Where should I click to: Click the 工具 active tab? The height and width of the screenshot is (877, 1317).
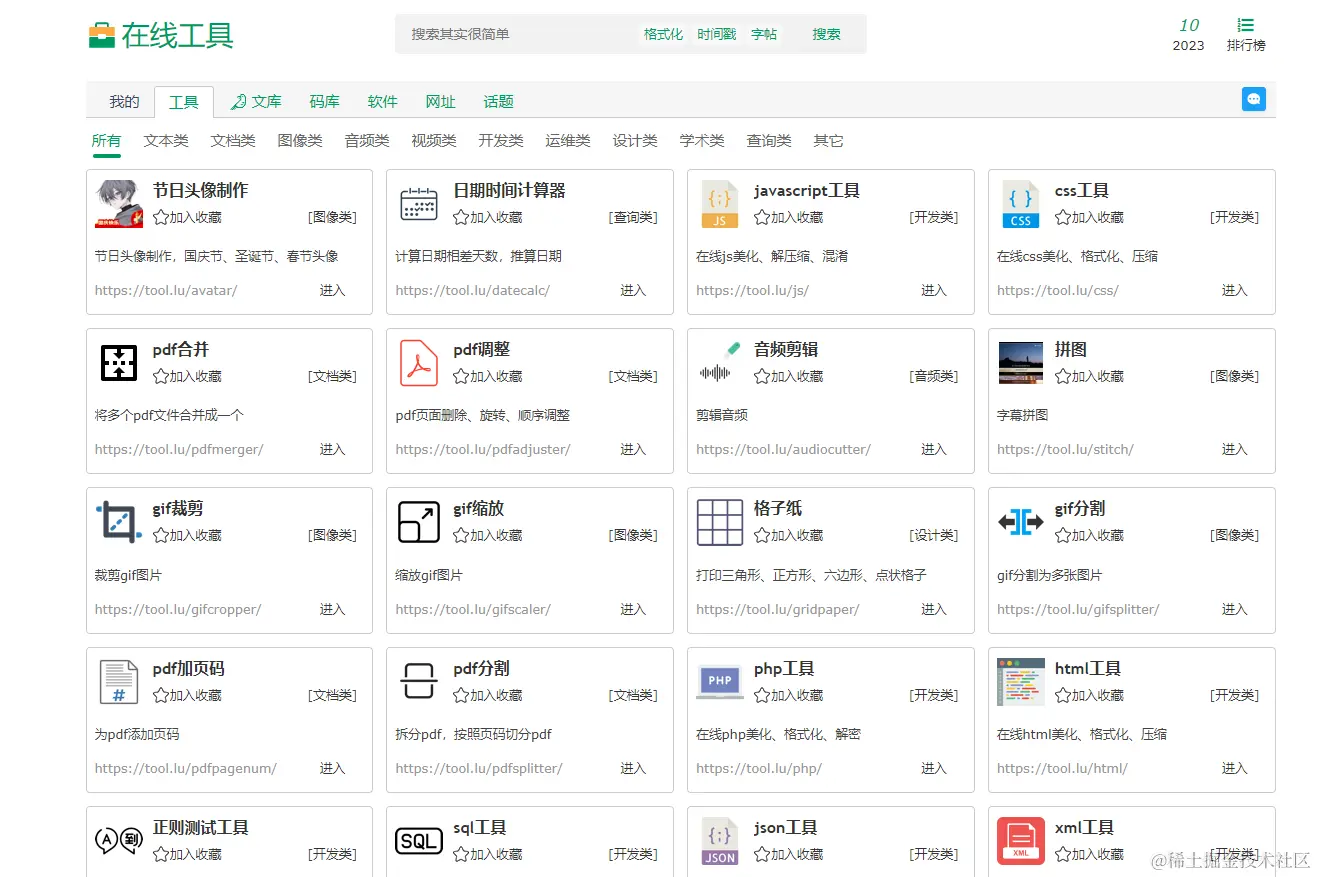(x=184, y=102)
